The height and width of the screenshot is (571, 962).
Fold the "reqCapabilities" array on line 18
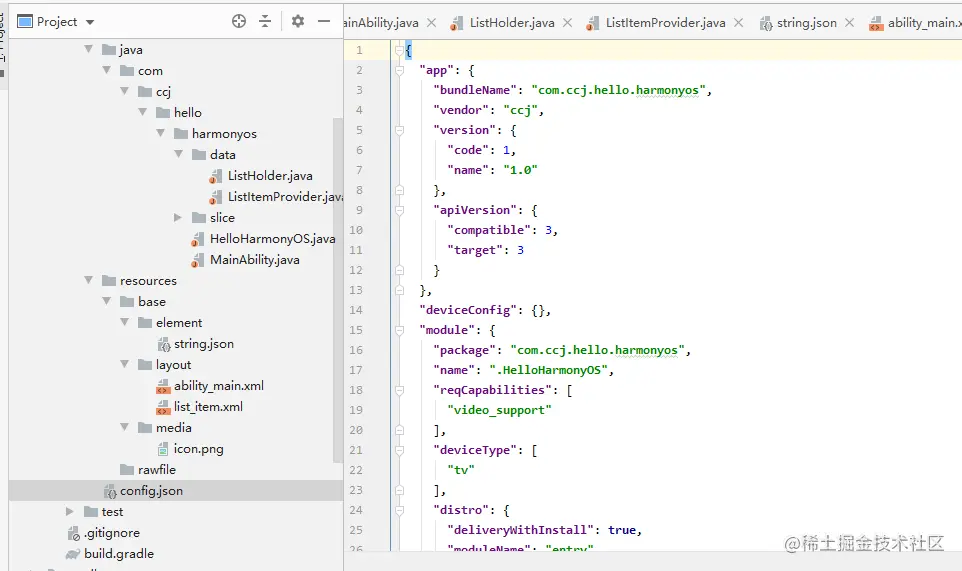coord(399,390)
